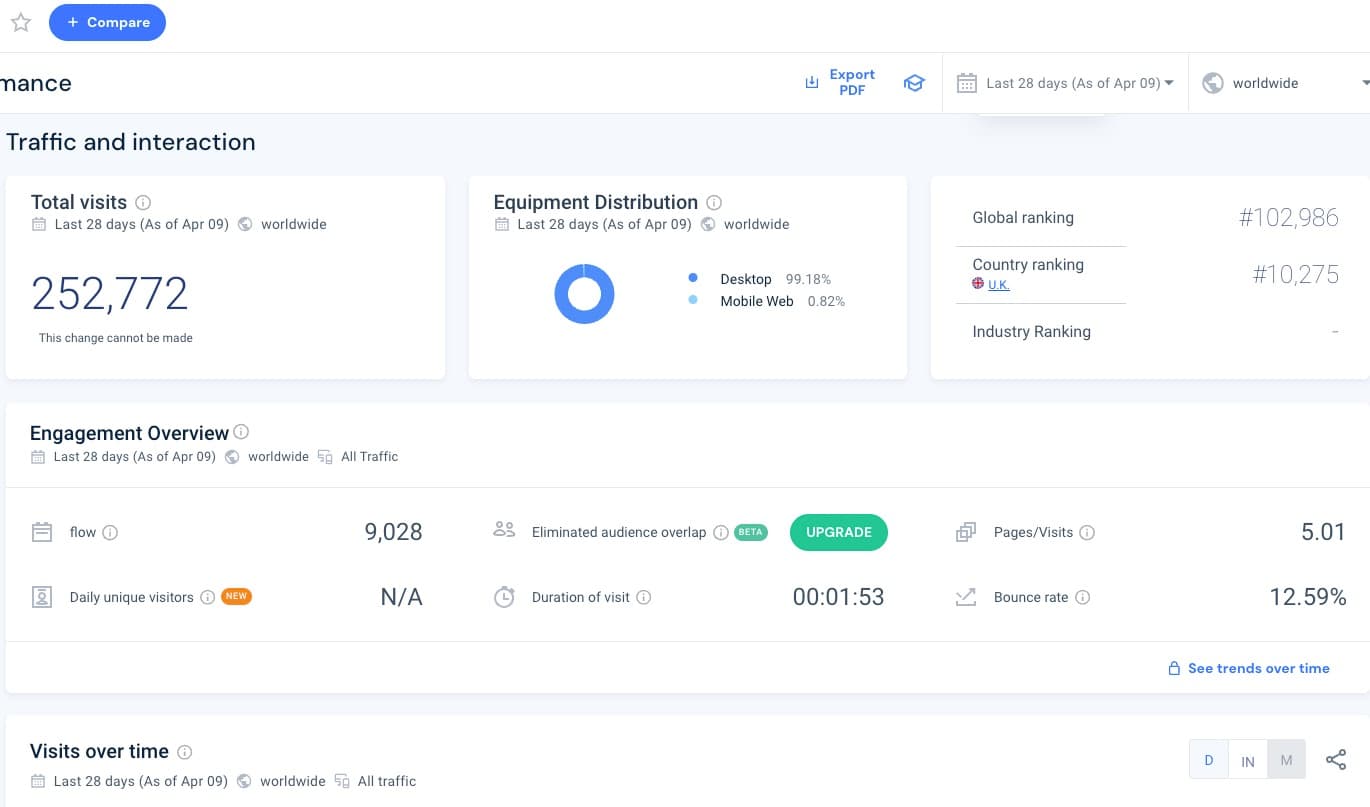Click the share icon for Visits over time
The height and width of the screenshot is (807, 1370).
click(1336, 759)
